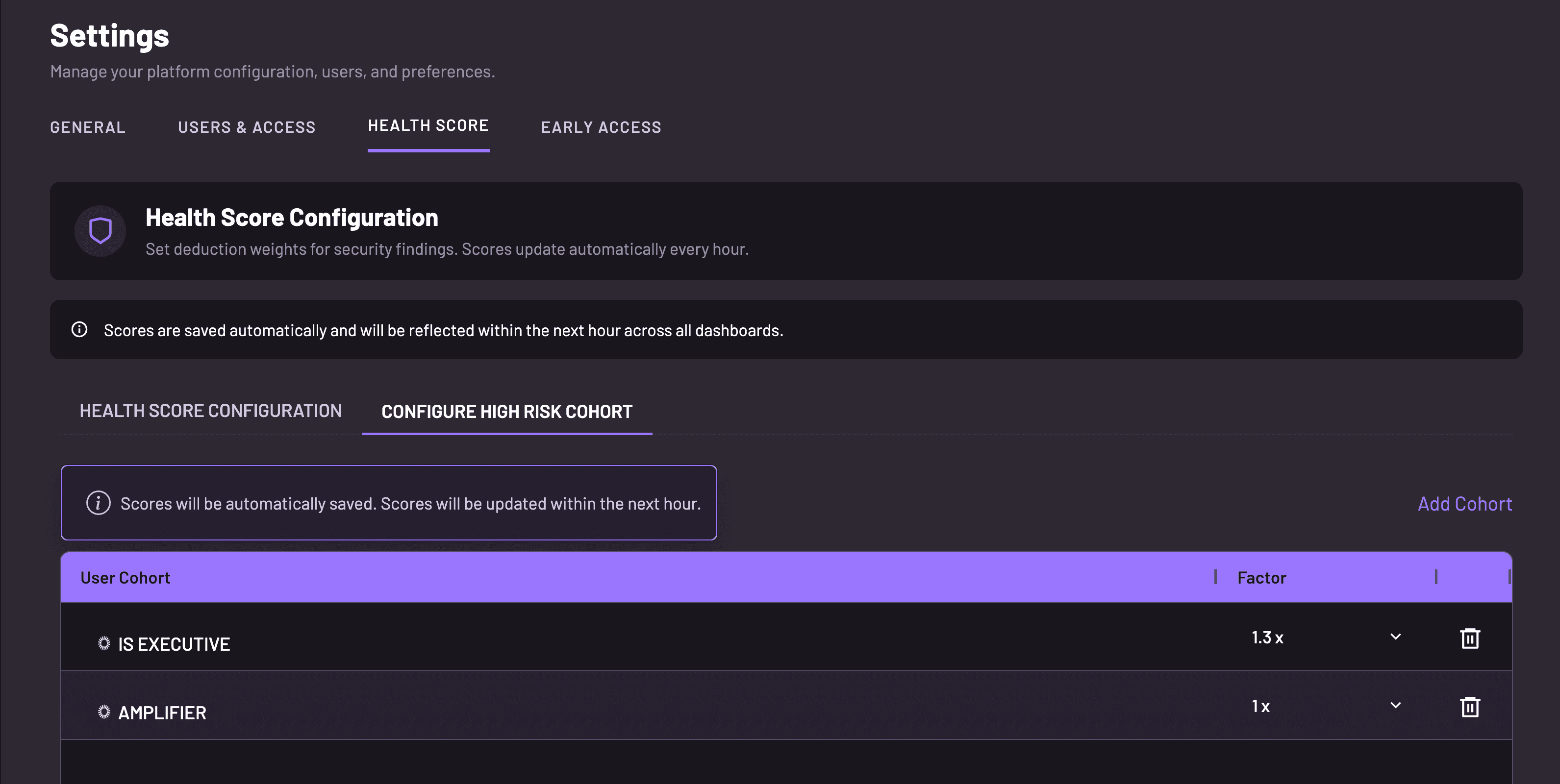Viewport: 1560px width, 784px height.
Task: Sort by the User Cohort column header
Action: [126, 578]
